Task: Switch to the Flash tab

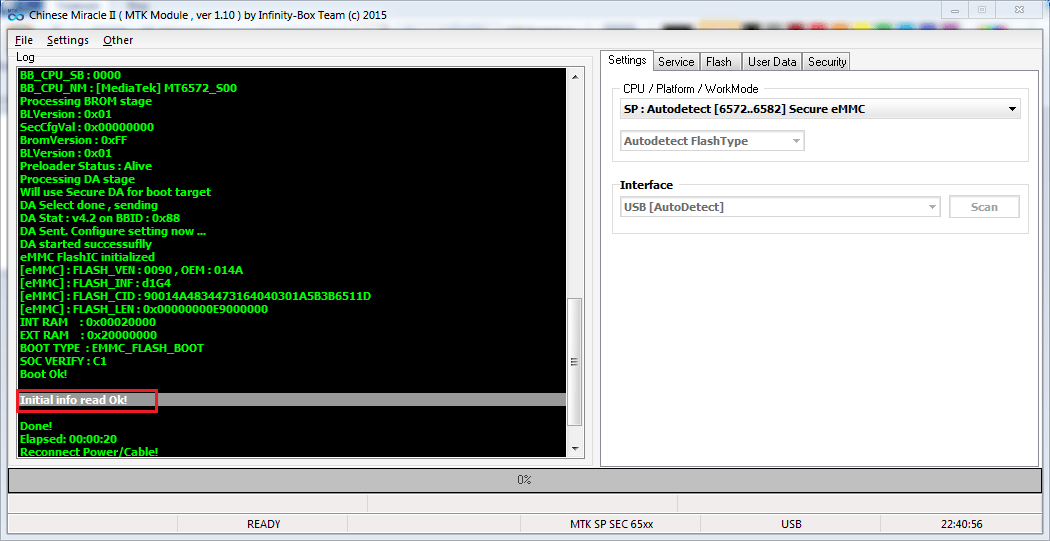Action: 719,62
